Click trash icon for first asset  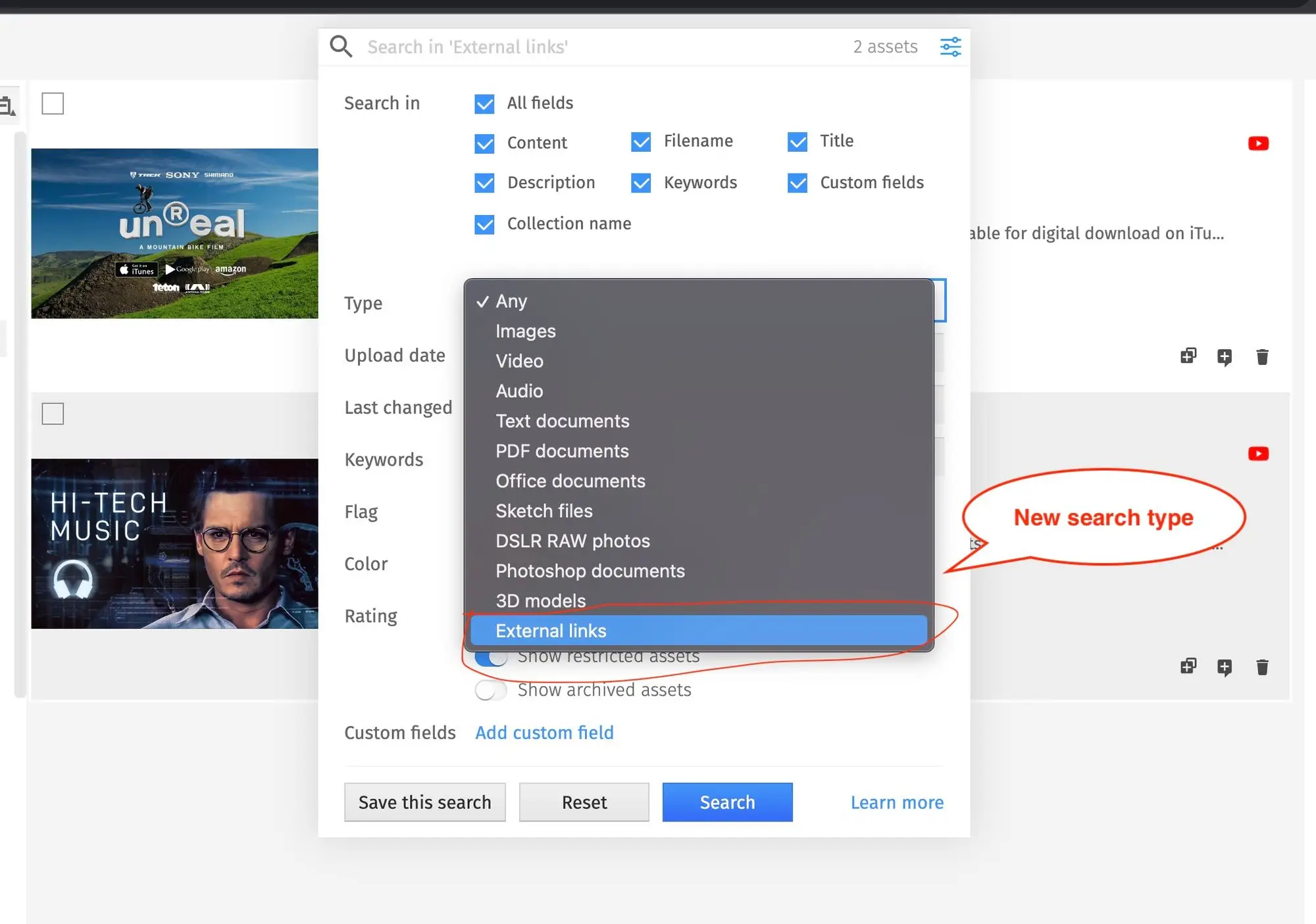coord(1261,357)
